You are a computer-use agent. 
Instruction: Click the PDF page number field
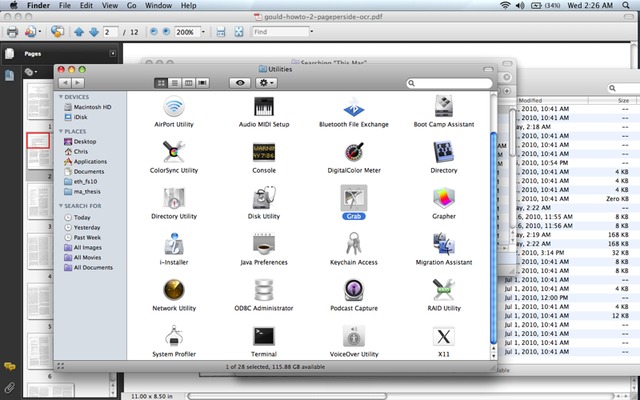(110, 32)
